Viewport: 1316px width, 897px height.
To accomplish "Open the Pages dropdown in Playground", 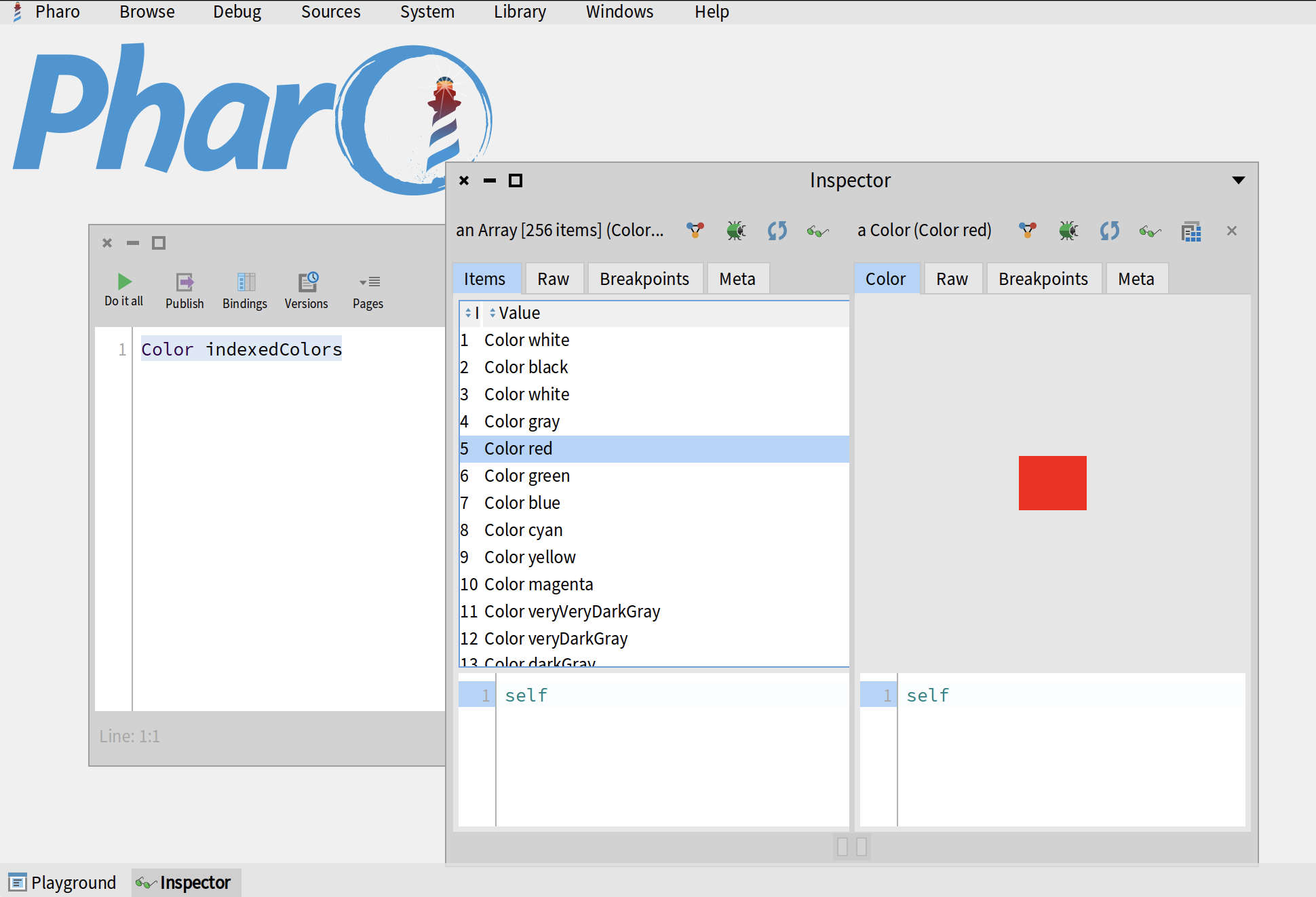I will [368, 282].
